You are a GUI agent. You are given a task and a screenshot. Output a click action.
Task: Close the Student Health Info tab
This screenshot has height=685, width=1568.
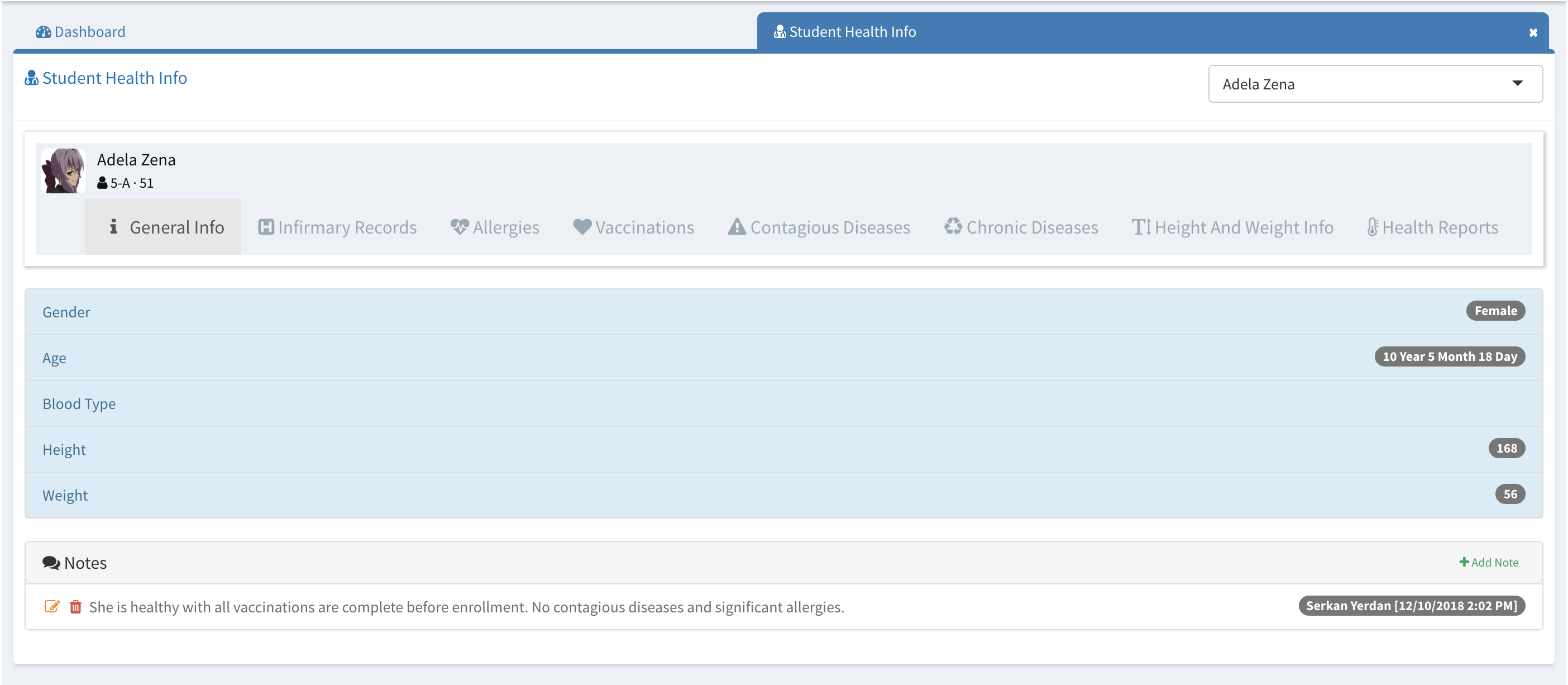[x=1533, y=33]
